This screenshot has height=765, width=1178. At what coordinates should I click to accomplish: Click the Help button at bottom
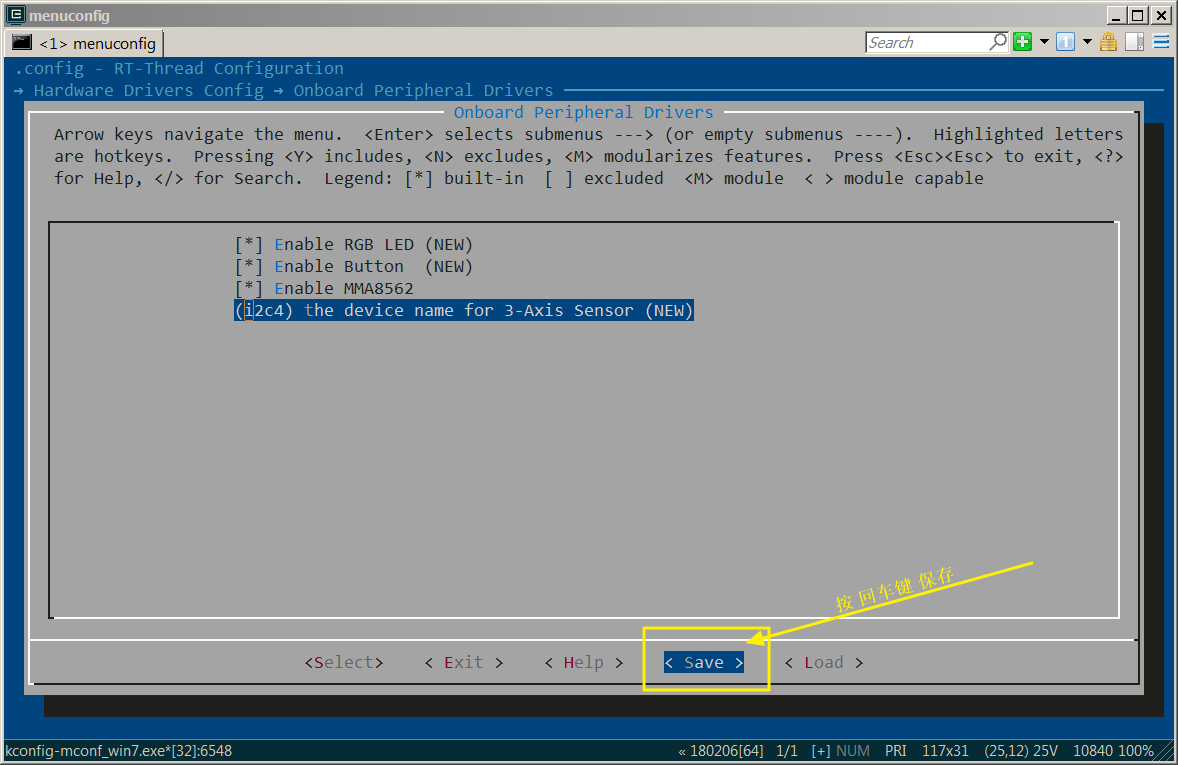[x=583, y=662]
